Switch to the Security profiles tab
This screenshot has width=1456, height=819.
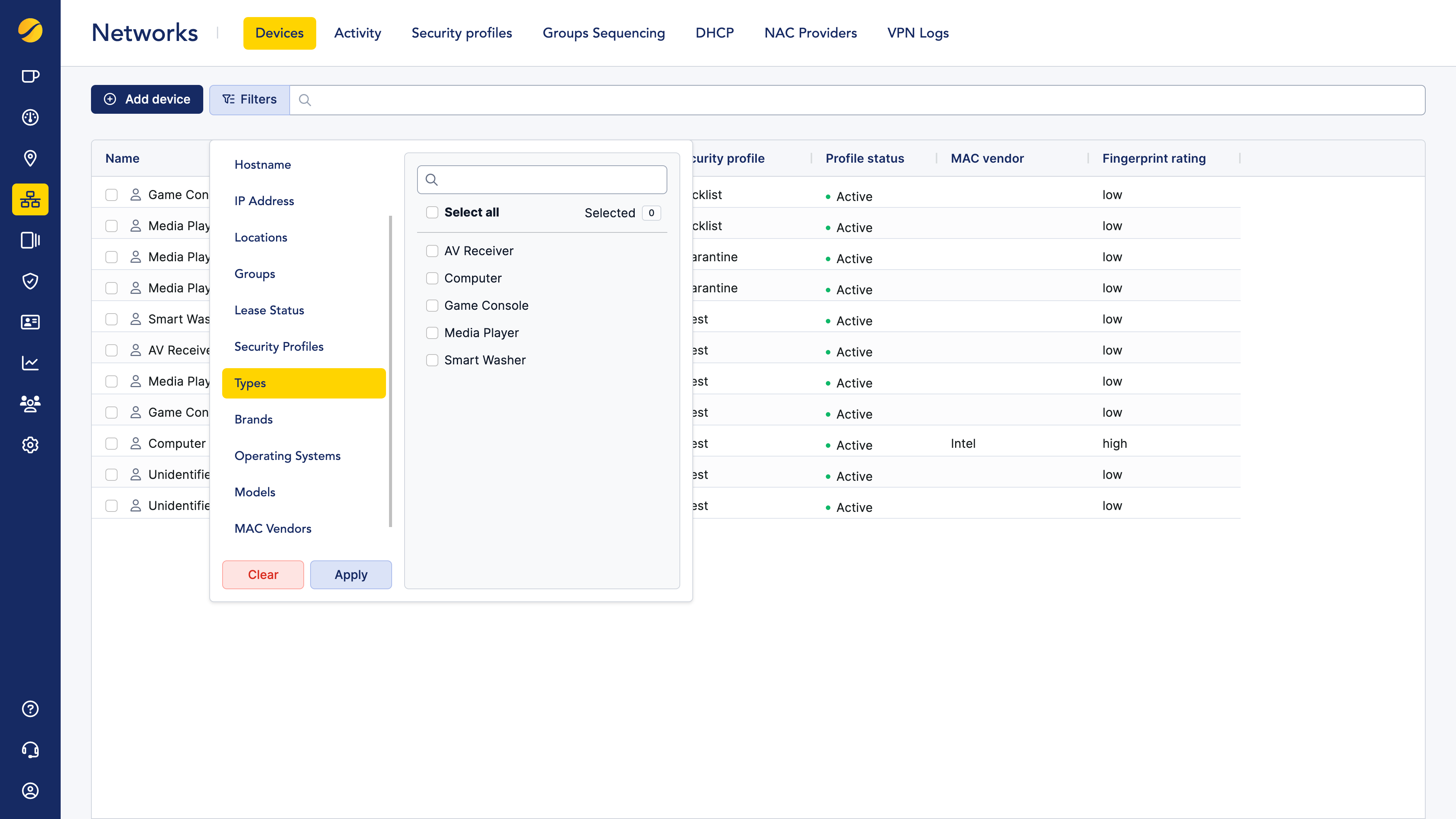(x=461, y=33)
